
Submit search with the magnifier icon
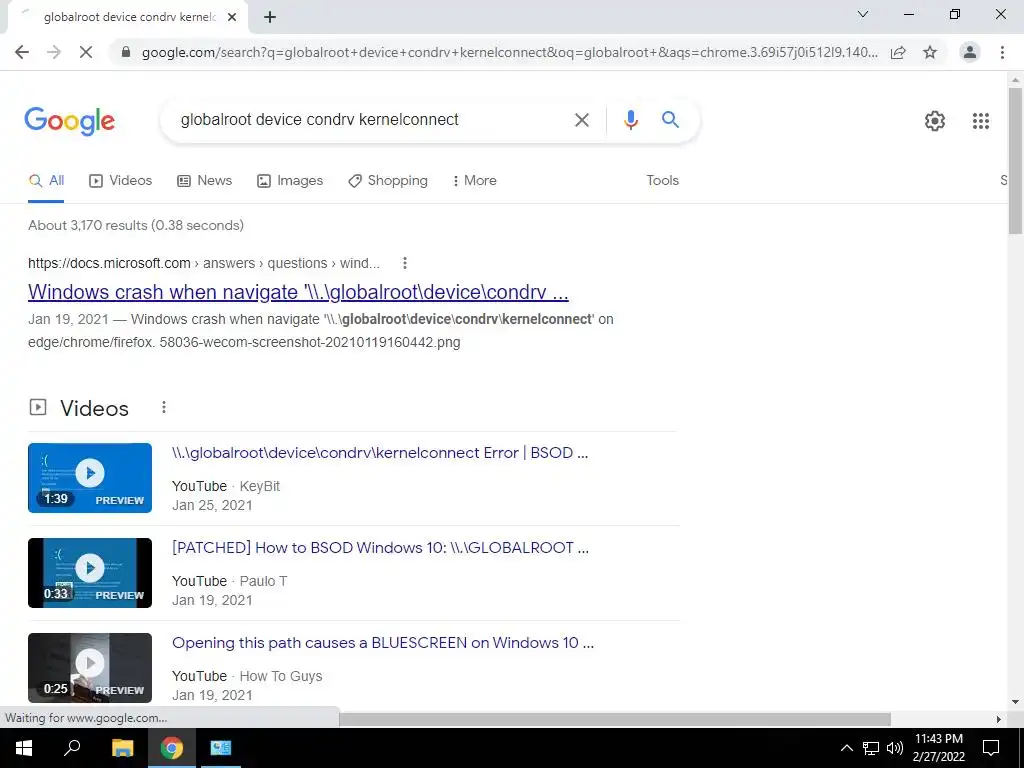click(670, 120)
